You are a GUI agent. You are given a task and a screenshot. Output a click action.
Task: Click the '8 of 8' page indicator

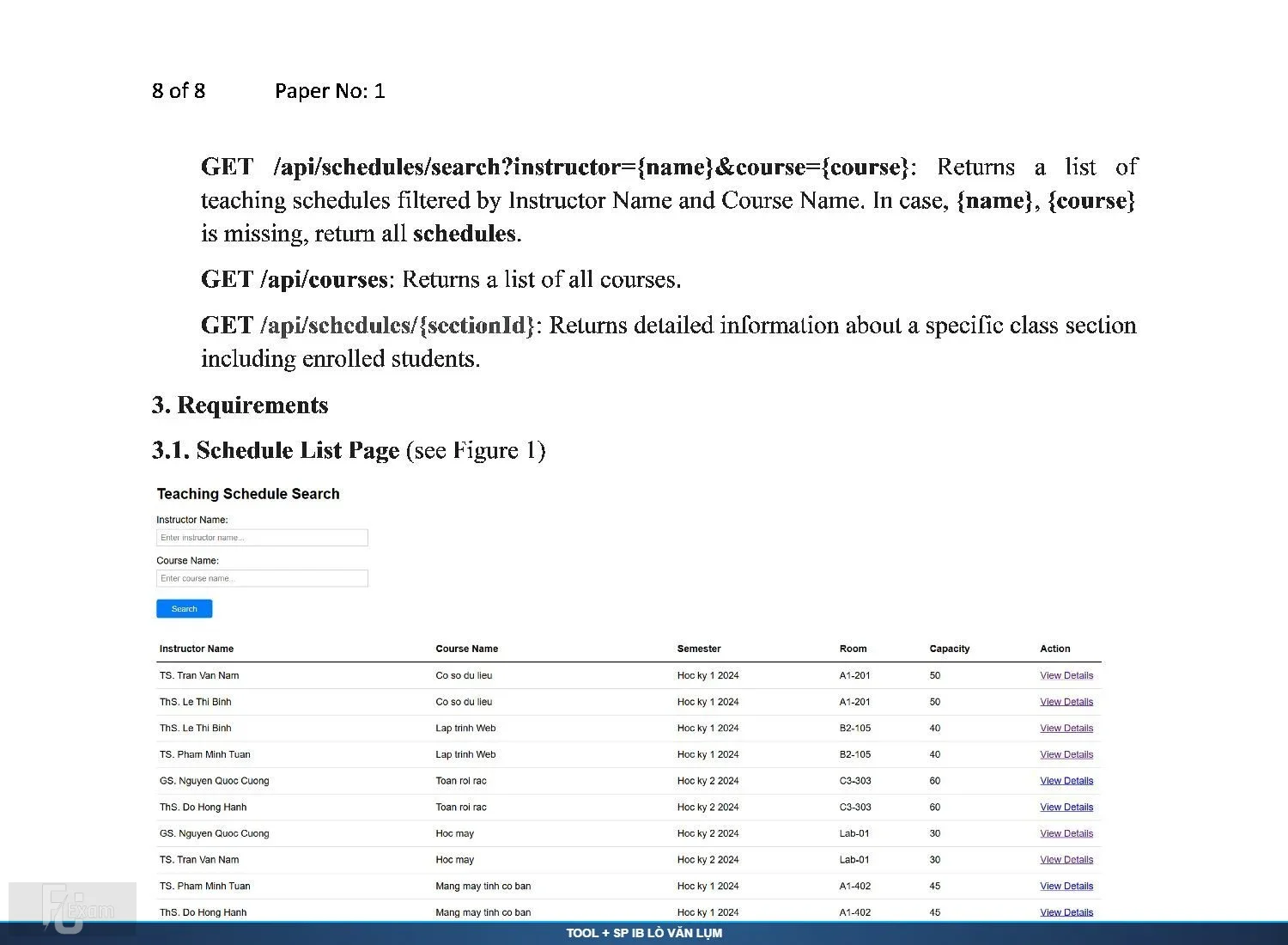tap(179, 91)
